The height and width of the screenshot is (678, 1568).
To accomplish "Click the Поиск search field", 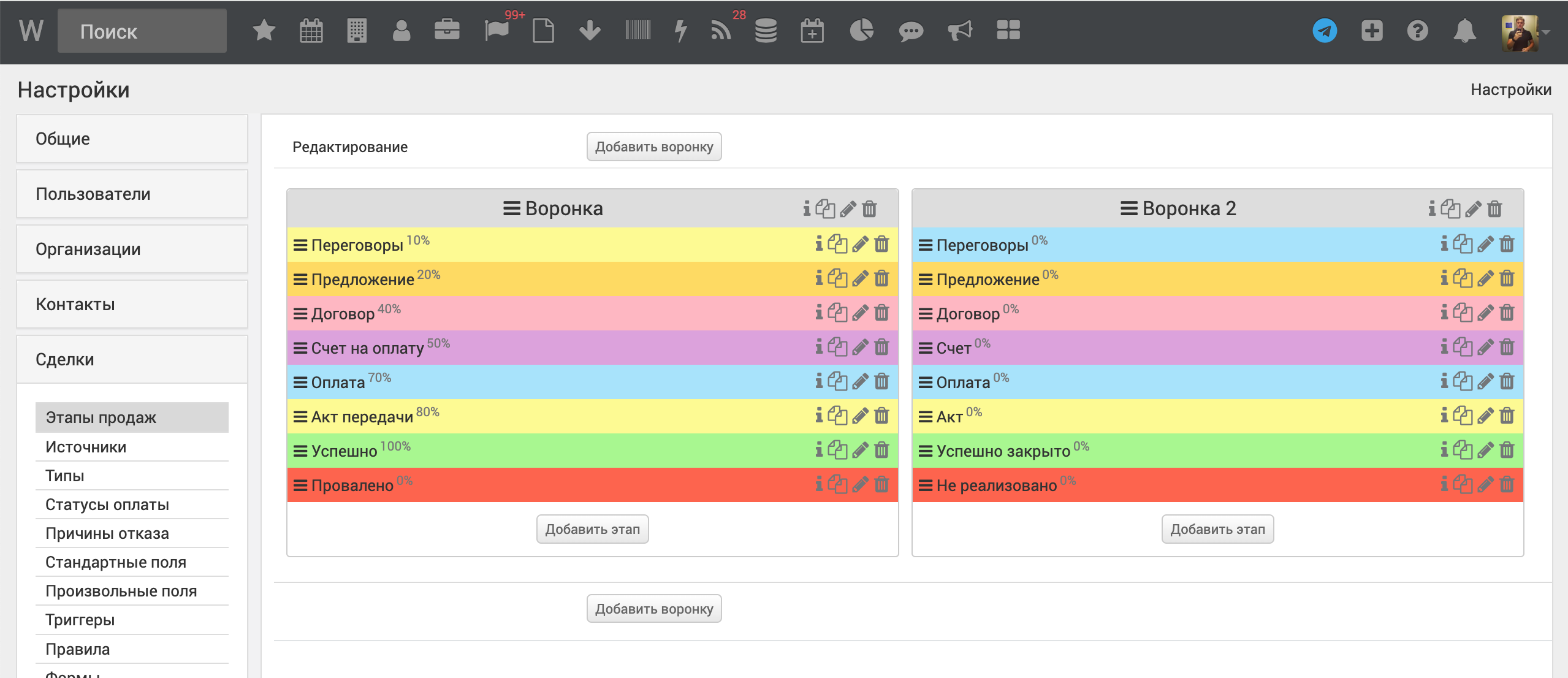I will pos(142,31).
